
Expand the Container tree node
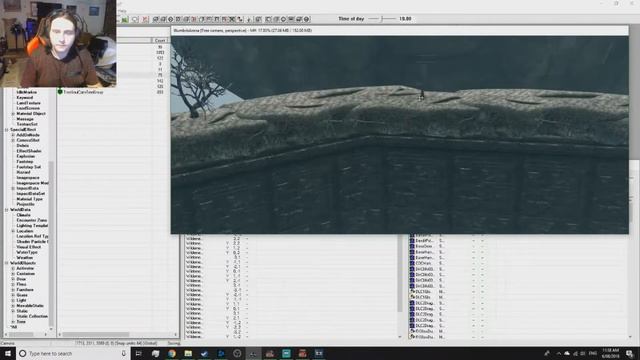[x=13, y=273]
